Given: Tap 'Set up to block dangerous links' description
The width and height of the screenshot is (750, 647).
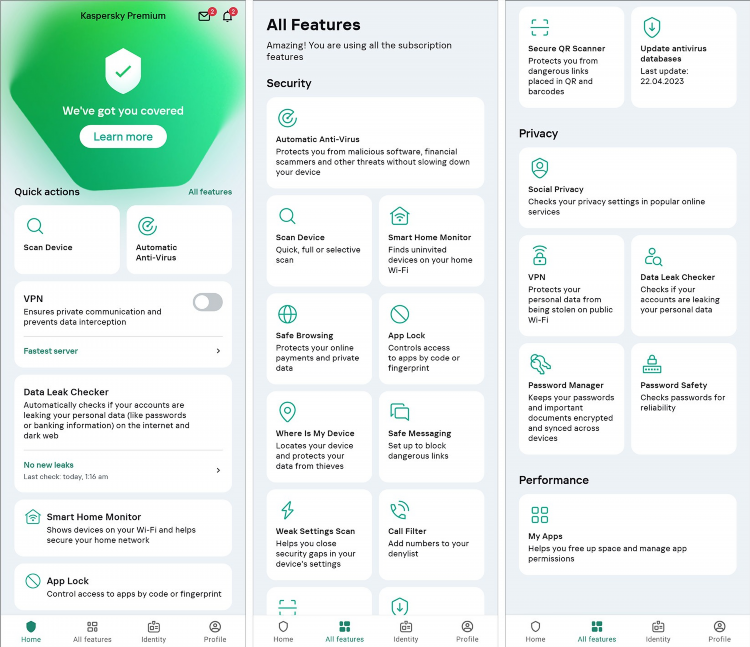Looking at the screenshot, I should tap(418, 451).
